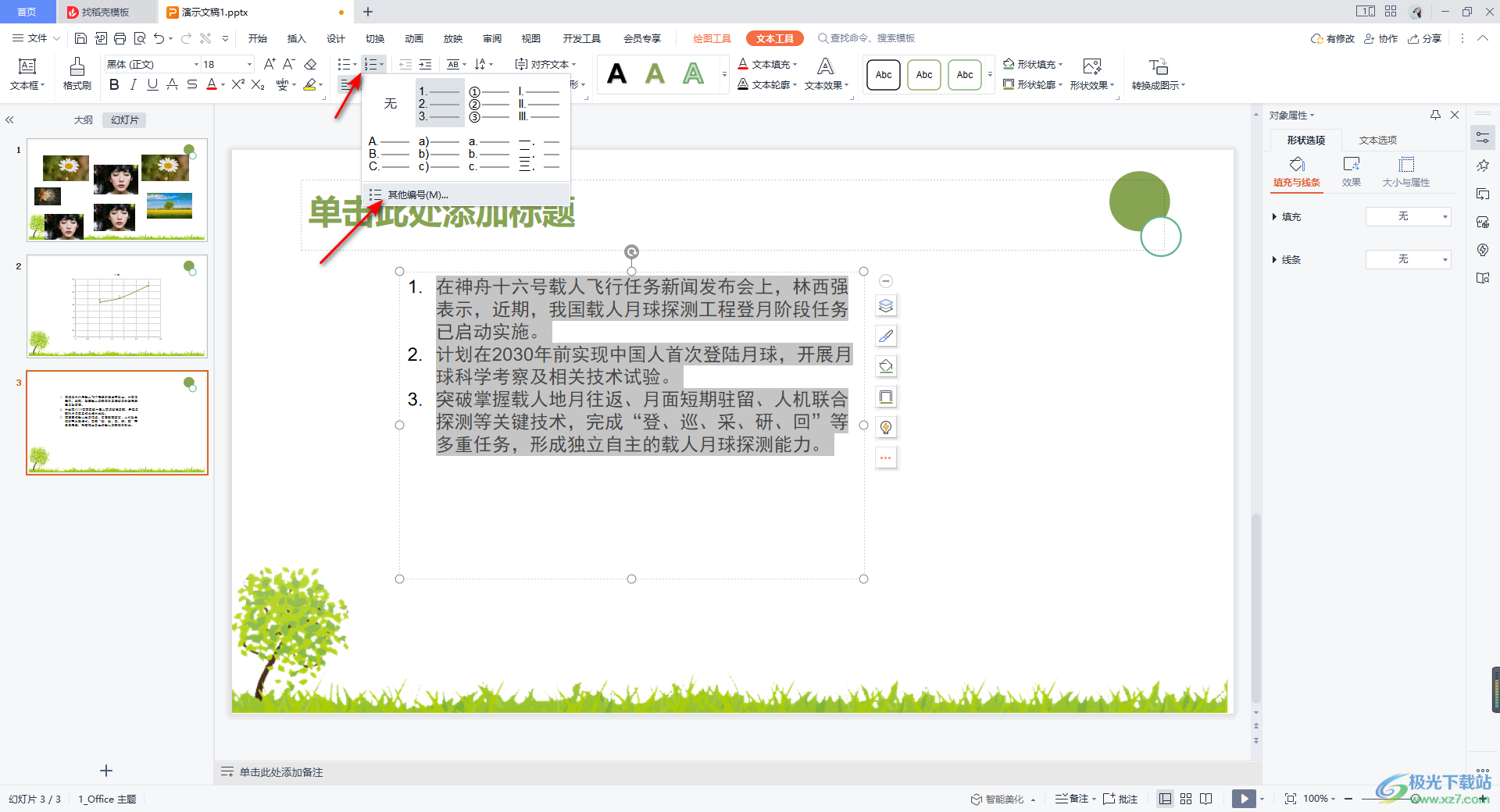The width and height of the screenshot is (1500, 812).
Task: Open the Effects section icon
Action: point(1352,172)
